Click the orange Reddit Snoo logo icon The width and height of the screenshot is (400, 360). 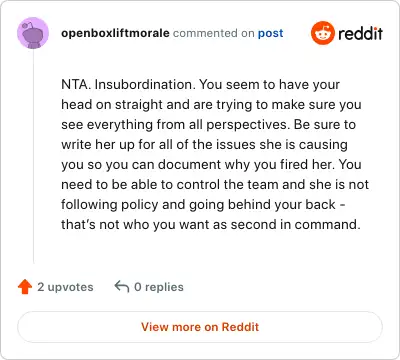[x=322, y=33]
